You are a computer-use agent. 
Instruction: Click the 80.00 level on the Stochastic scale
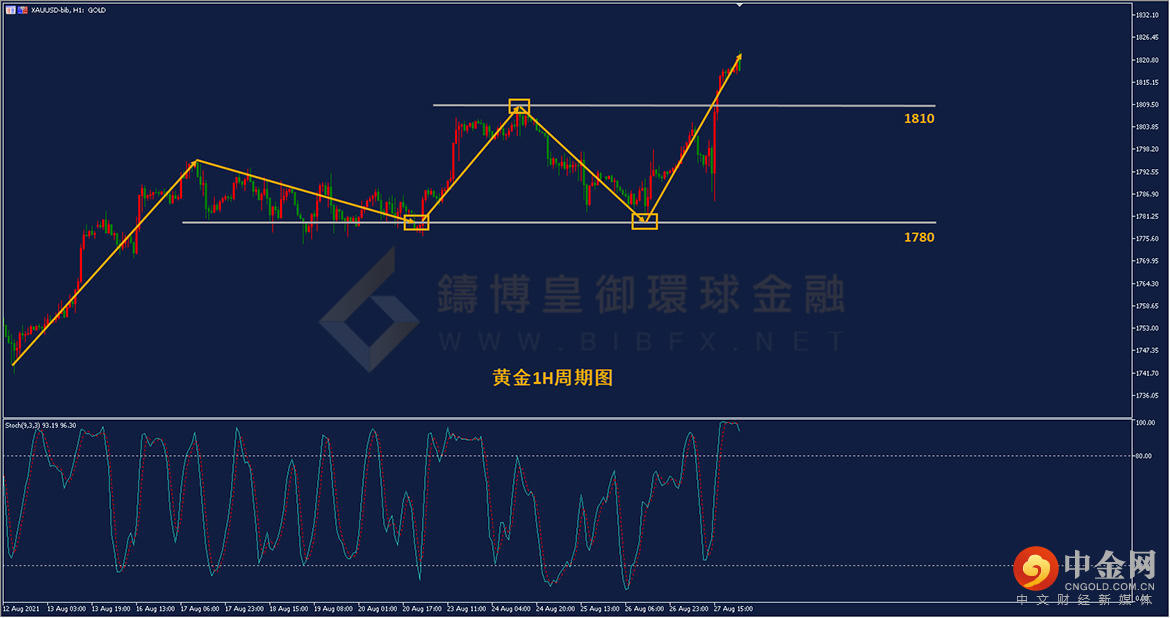tap(1145, 456)
